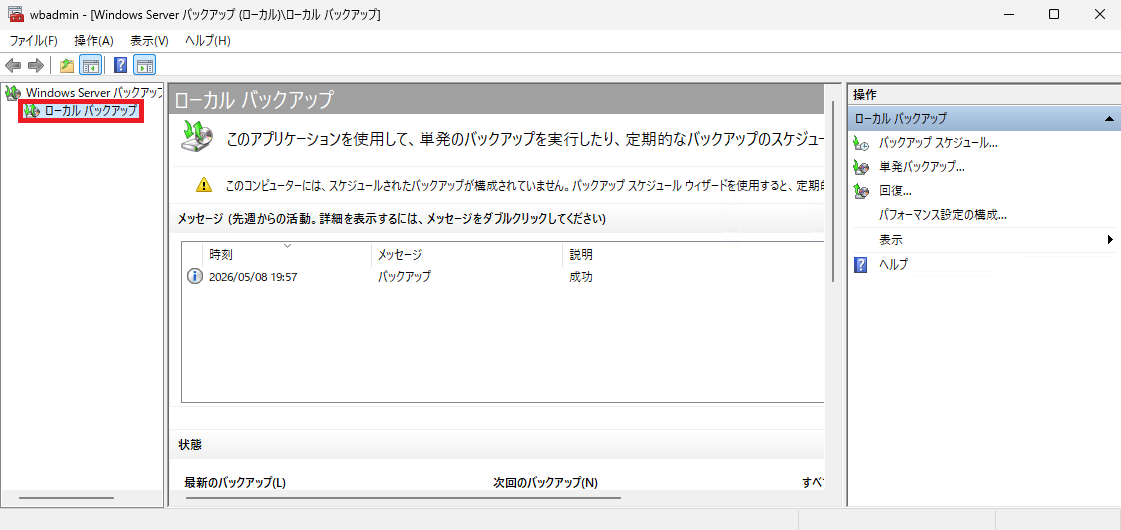This screenshot has width=1121, height=530.
Task: Click the Windows Server バックアップ tree icon
Action: click(x=13, y=92)
